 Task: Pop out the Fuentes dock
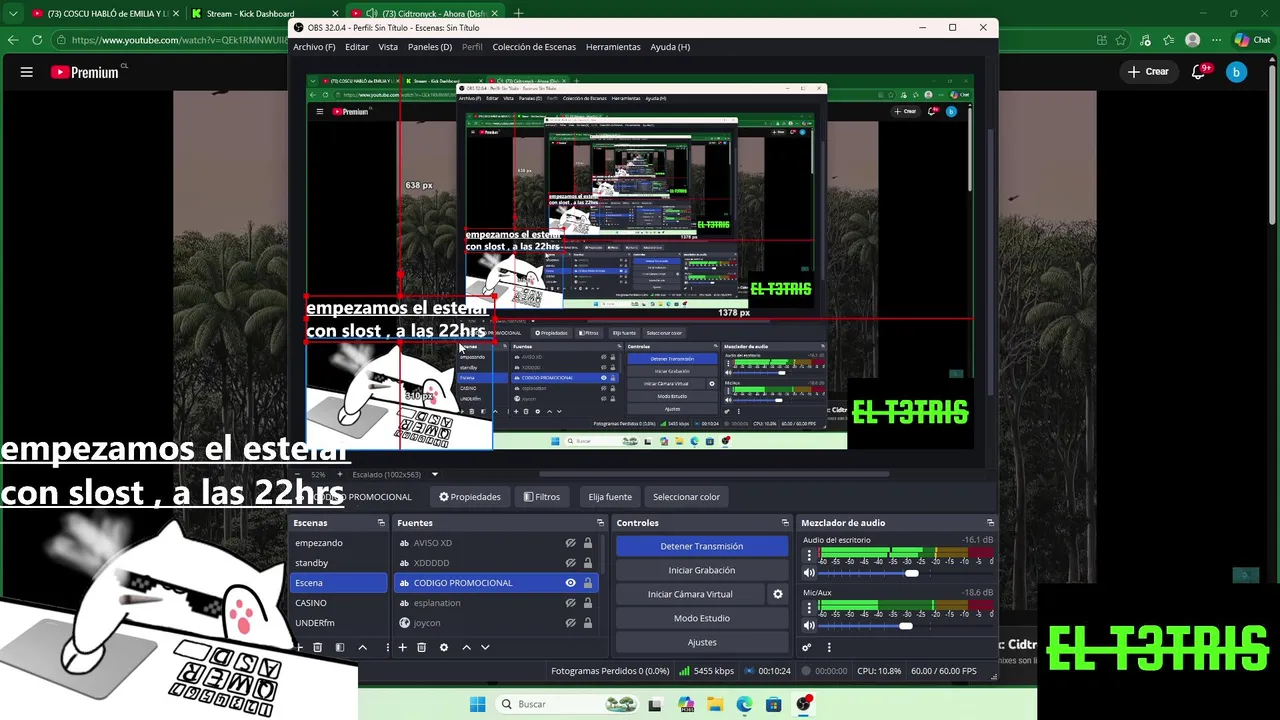[x=601, y=523]
